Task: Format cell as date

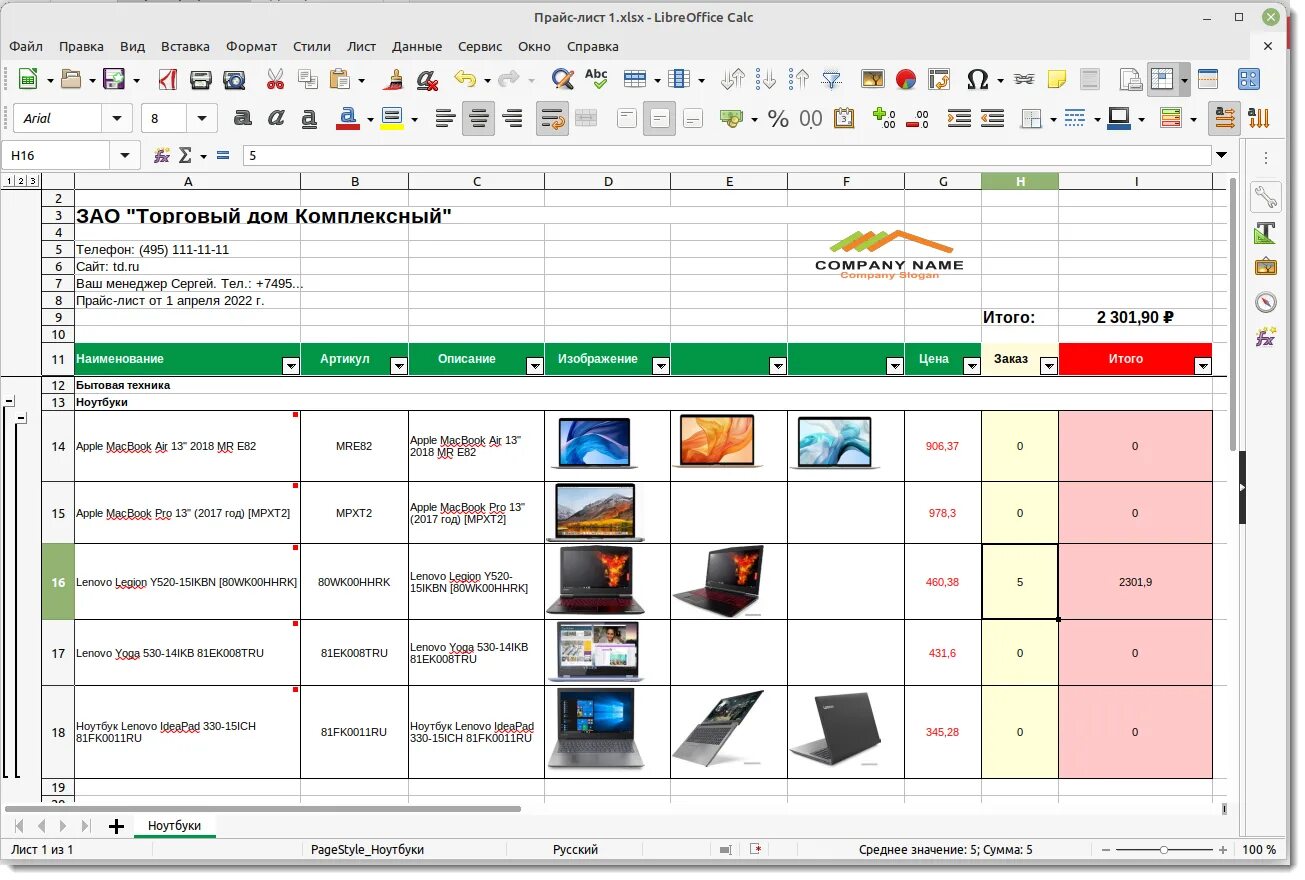Action: pos(844,119)
